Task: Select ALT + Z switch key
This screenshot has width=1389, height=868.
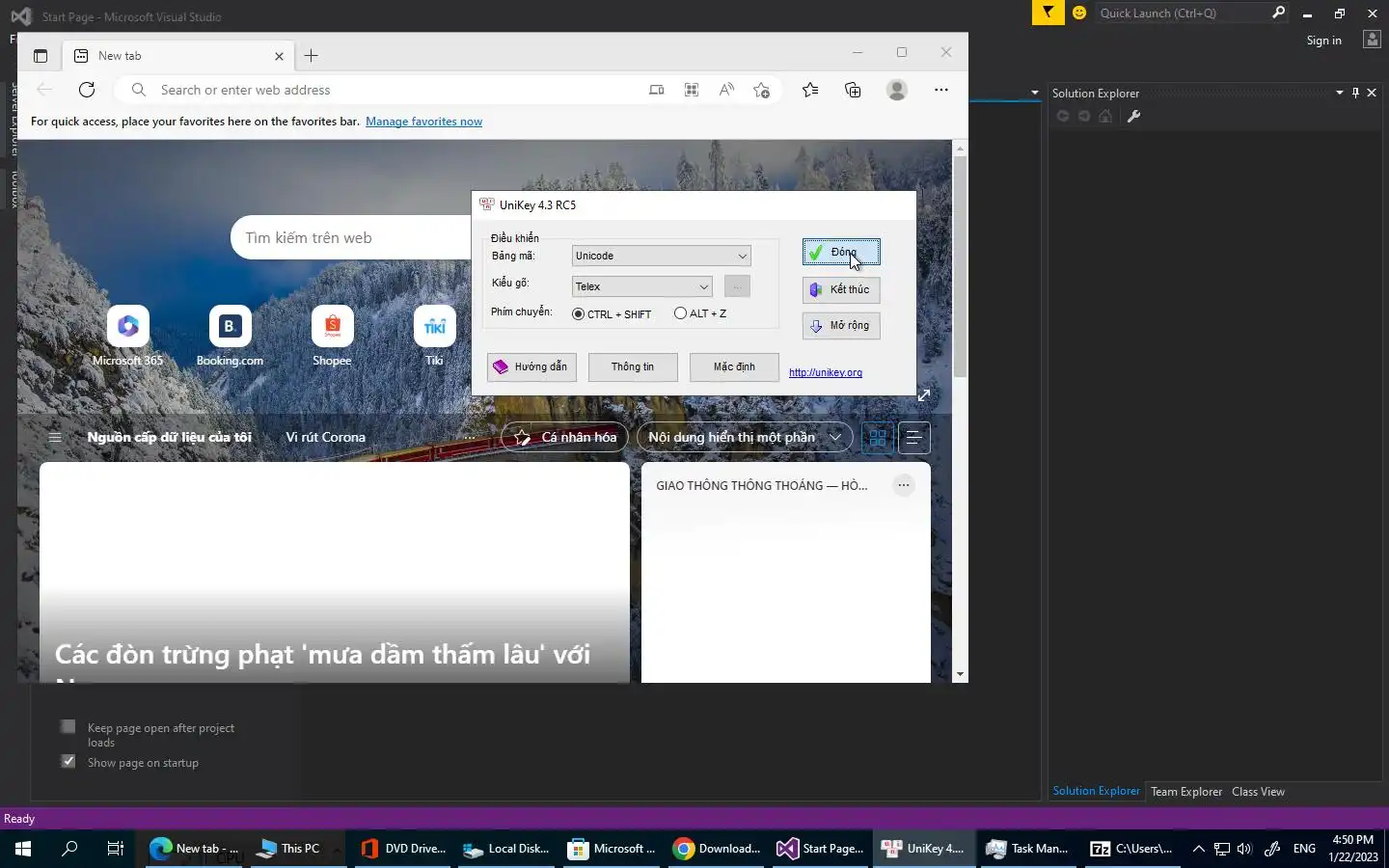Action: pyautogui.click(x=700, y=313)
